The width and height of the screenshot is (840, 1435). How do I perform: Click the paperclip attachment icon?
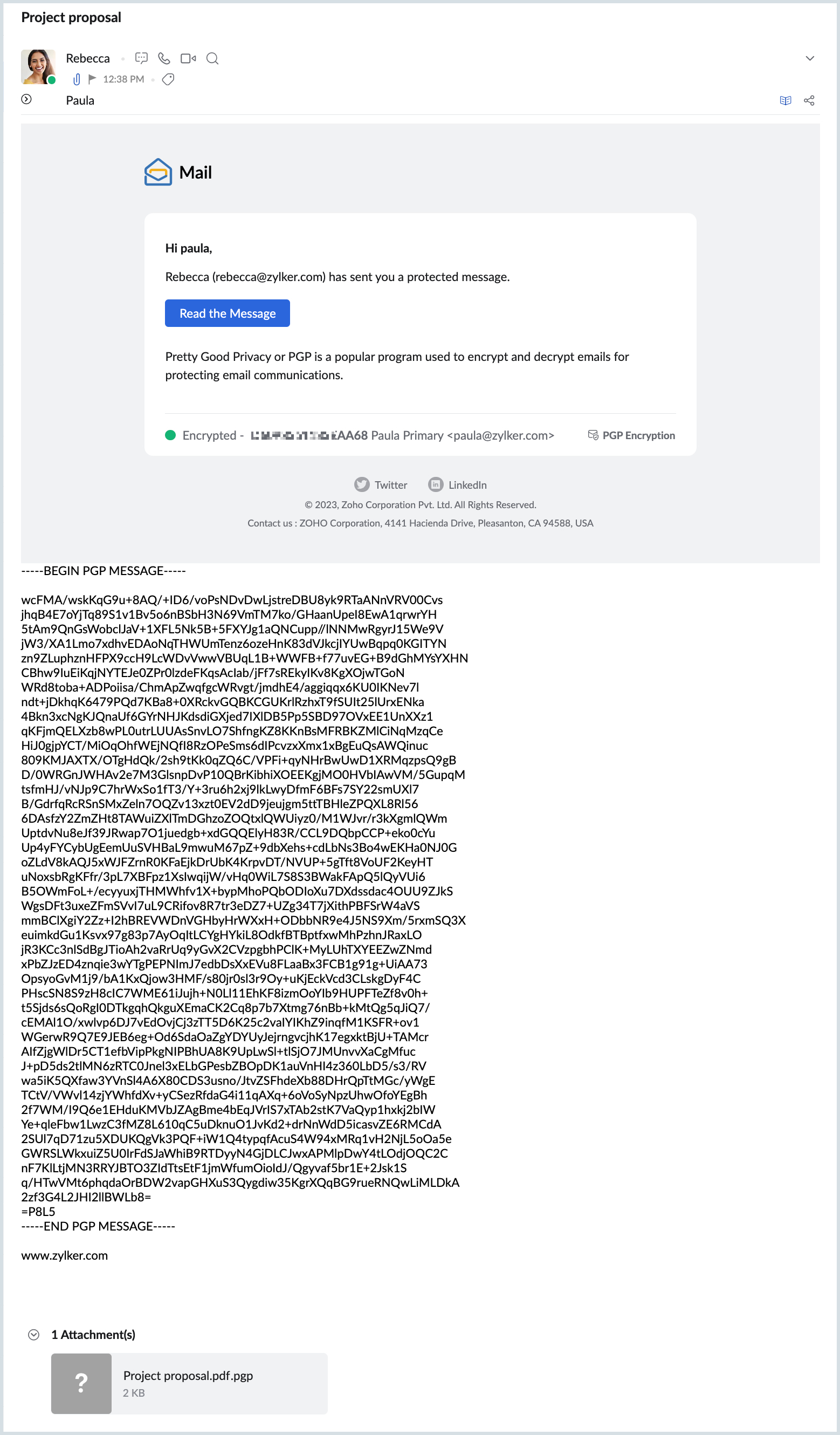76,79
